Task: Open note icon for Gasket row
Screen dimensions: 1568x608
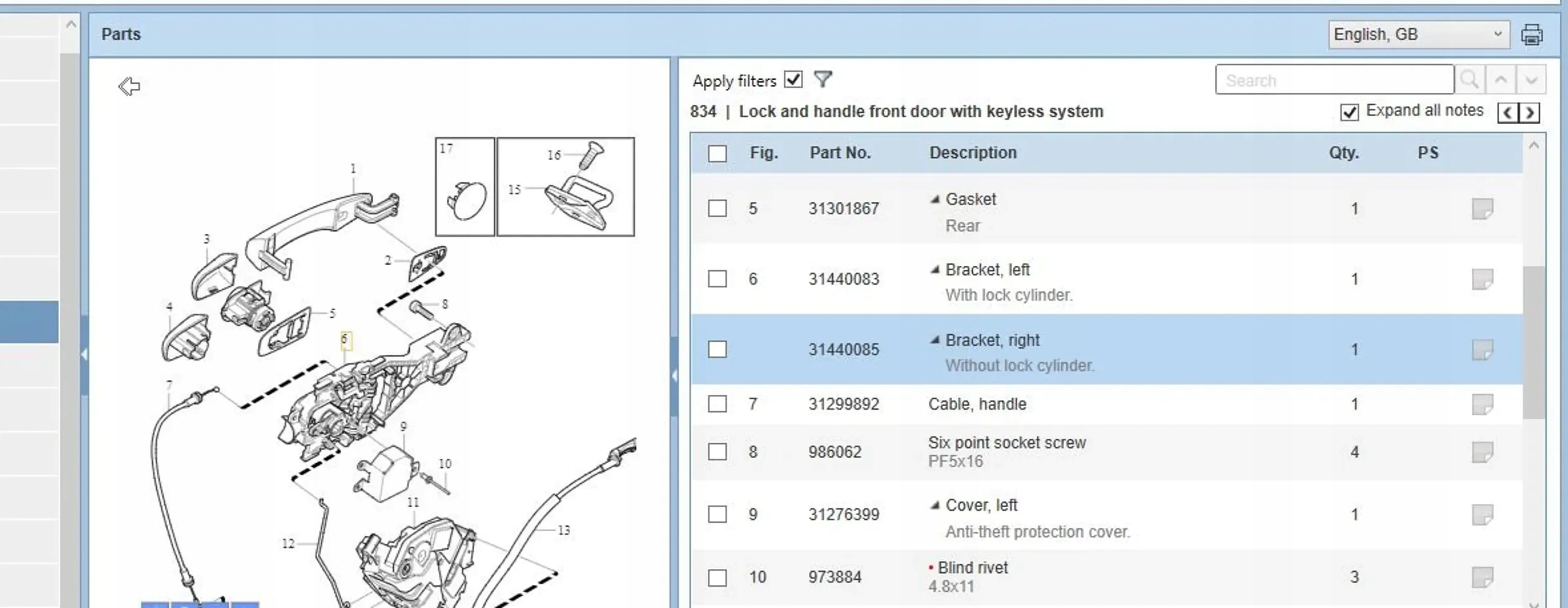Action: point(1482,209)
